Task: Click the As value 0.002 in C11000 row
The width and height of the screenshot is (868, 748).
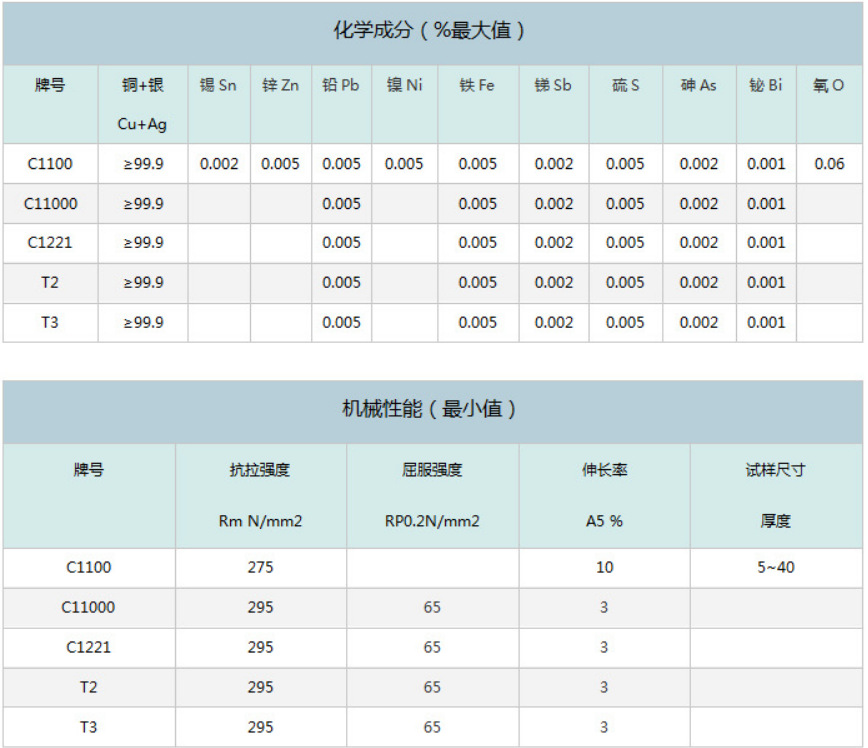Action: [699, 204]
